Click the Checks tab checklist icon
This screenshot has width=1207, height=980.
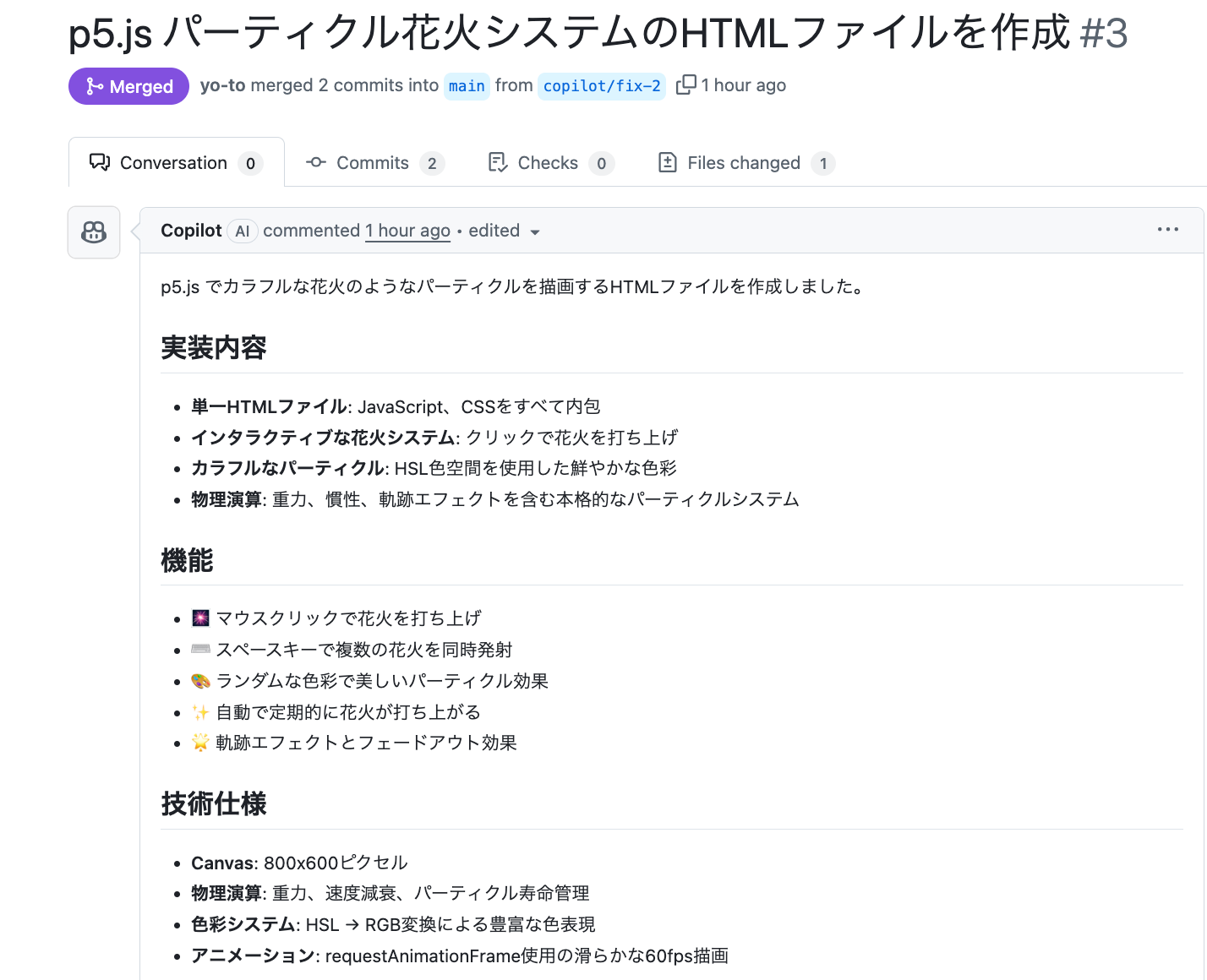point(498,162)
